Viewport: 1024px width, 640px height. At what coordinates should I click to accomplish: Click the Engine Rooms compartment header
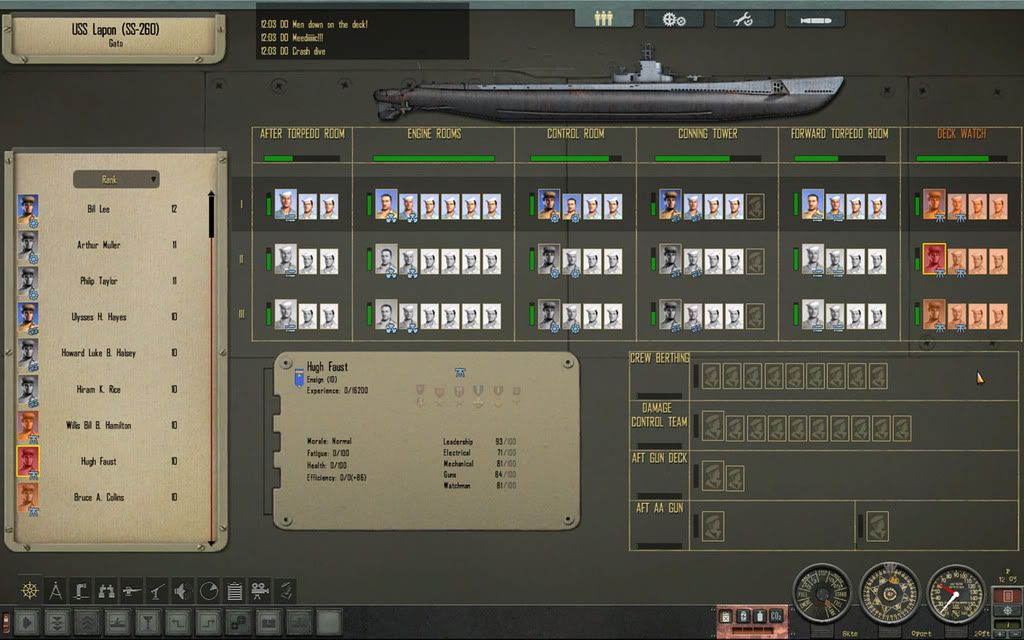[x=434, y=134]
